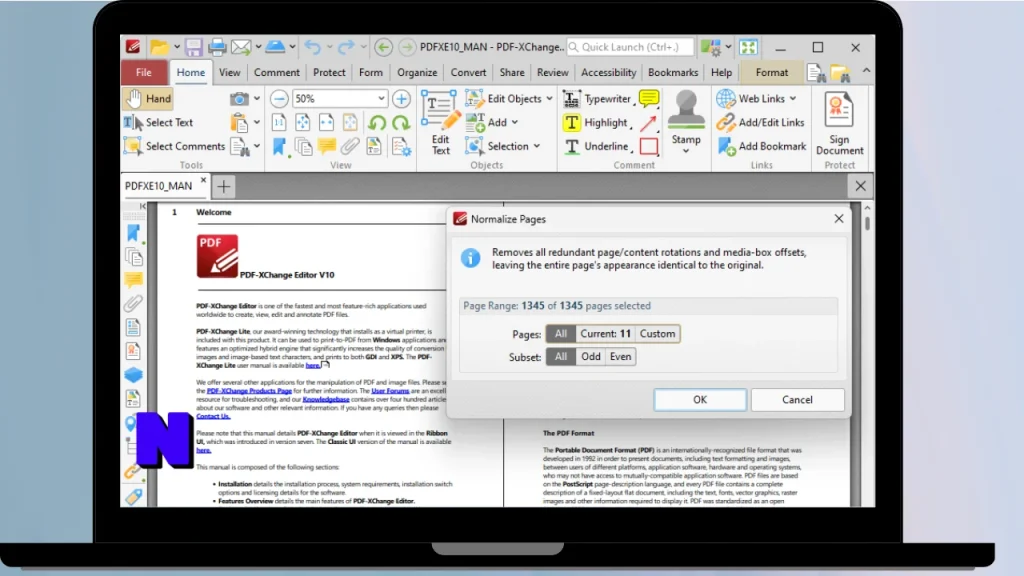Expand the Open folder dropdown arrow
This screenshot has width=1024, height=576.
(176, 47)
